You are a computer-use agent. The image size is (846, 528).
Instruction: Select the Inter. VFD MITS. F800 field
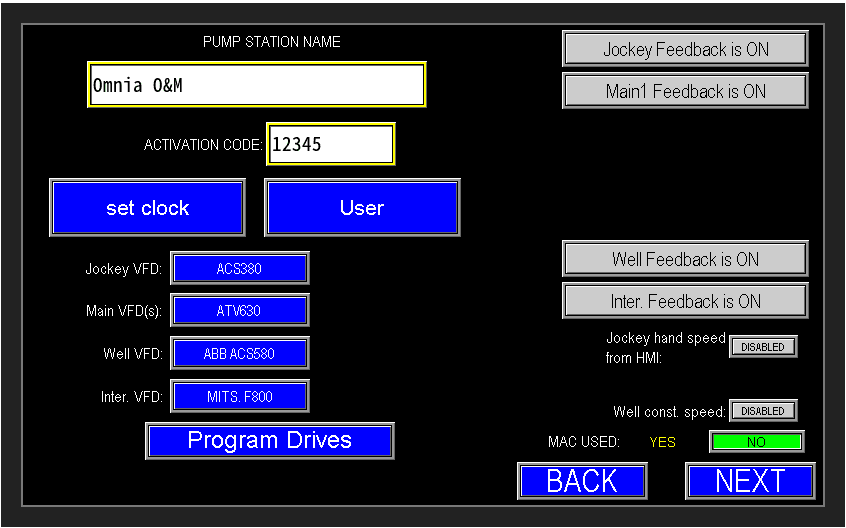[x=239, y=396]
